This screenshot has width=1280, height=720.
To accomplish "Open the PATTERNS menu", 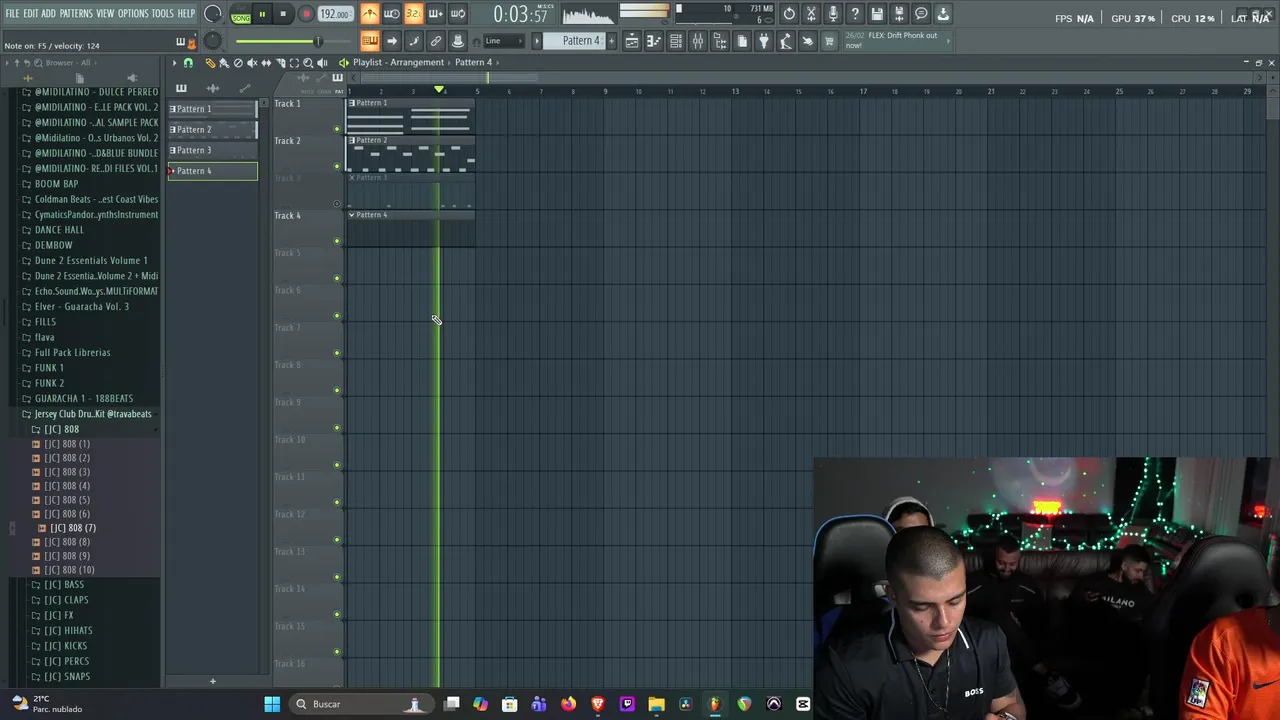I will 76,14.
